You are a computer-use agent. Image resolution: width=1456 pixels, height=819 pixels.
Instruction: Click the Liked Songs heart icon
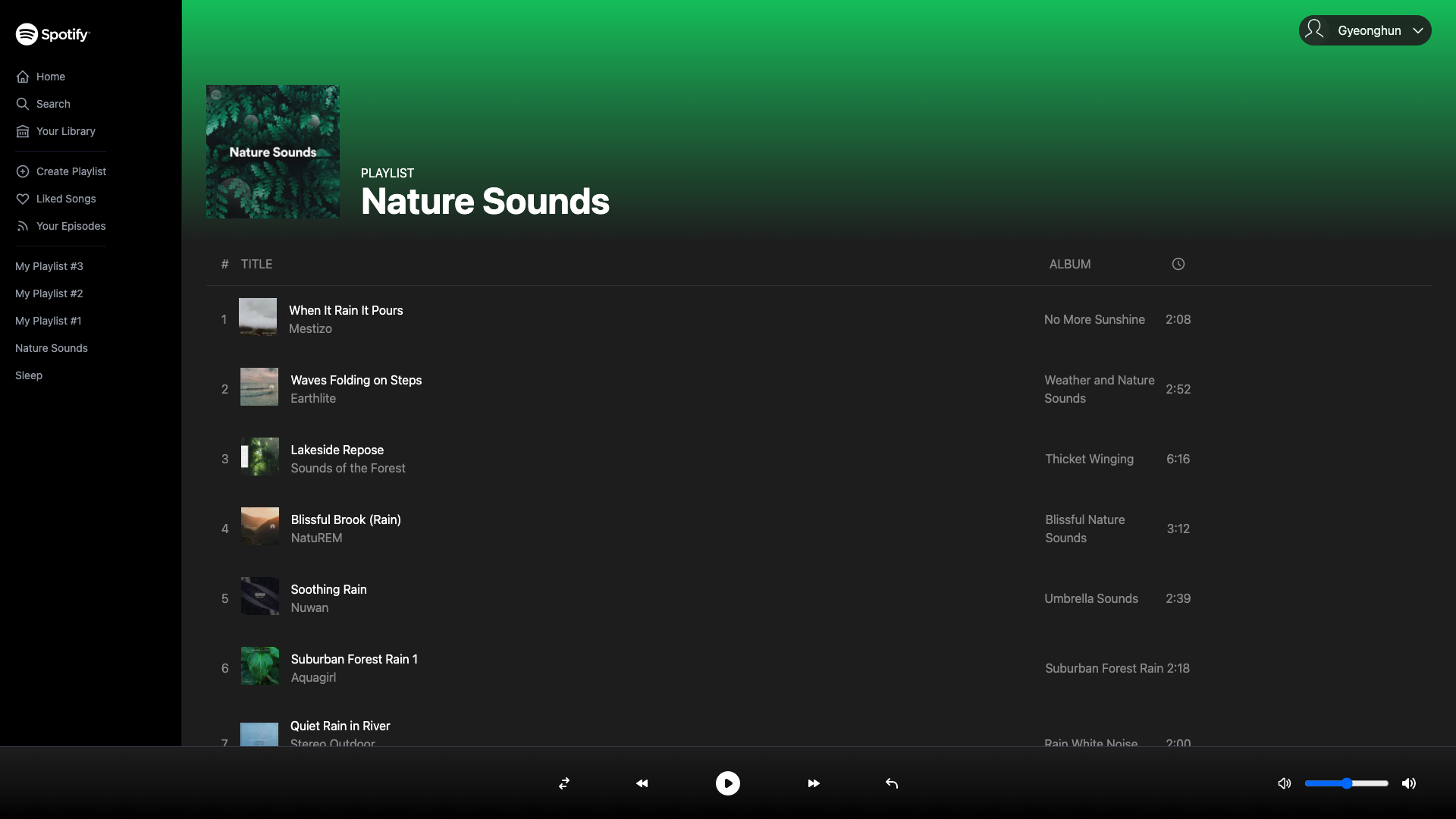pos(23,199)
